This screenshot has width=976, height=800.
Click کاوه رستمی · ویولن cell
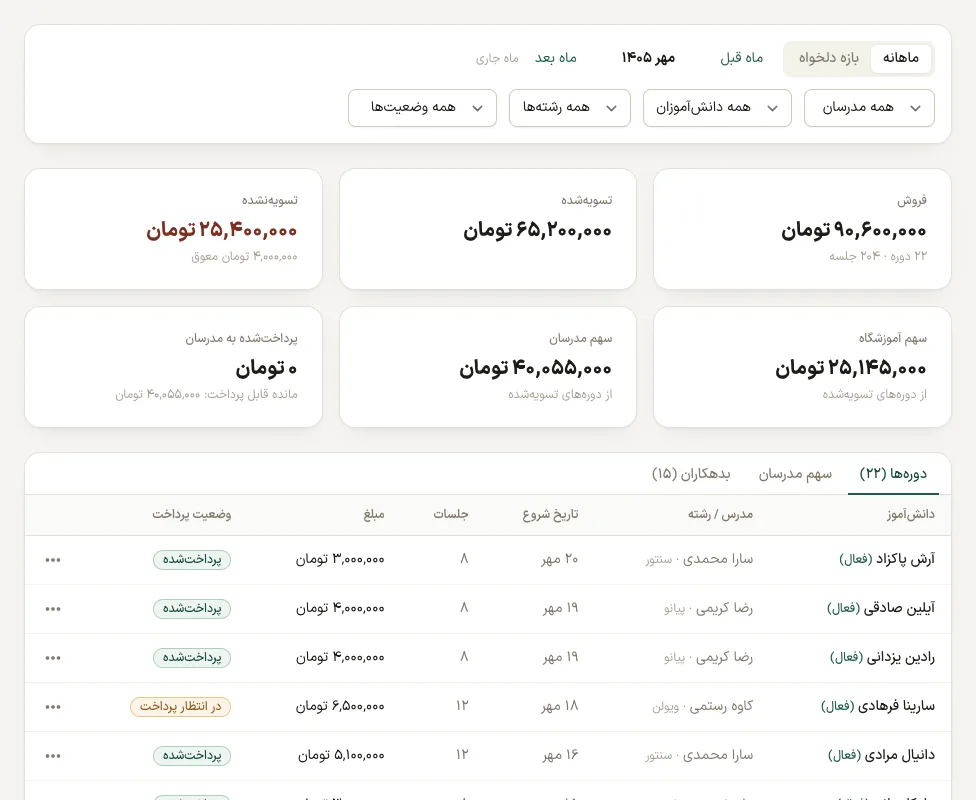703,707
